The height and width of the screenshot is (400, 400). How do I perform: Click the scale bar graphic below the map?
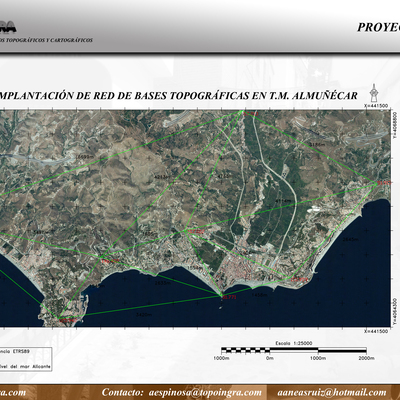point(294,350)
